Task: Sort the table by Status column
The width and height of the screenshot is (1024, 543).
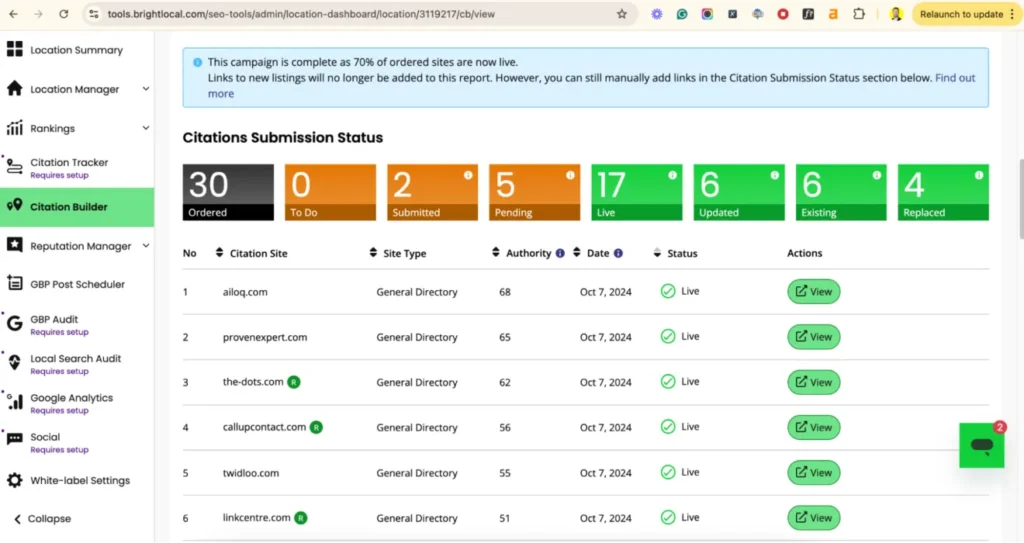Action: pos(657,254)
